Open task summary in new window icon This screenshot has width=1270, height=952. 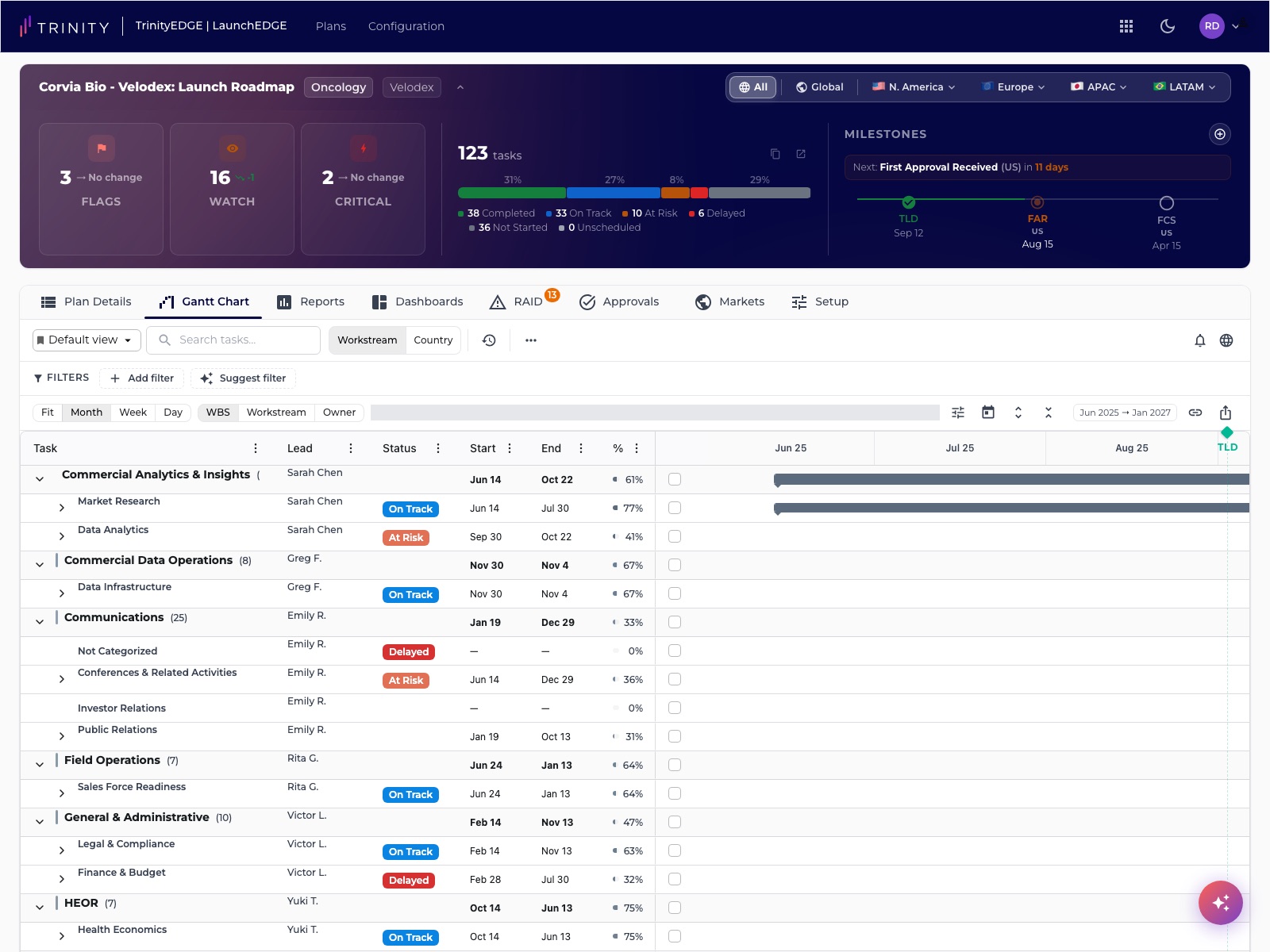pos(801,154)
